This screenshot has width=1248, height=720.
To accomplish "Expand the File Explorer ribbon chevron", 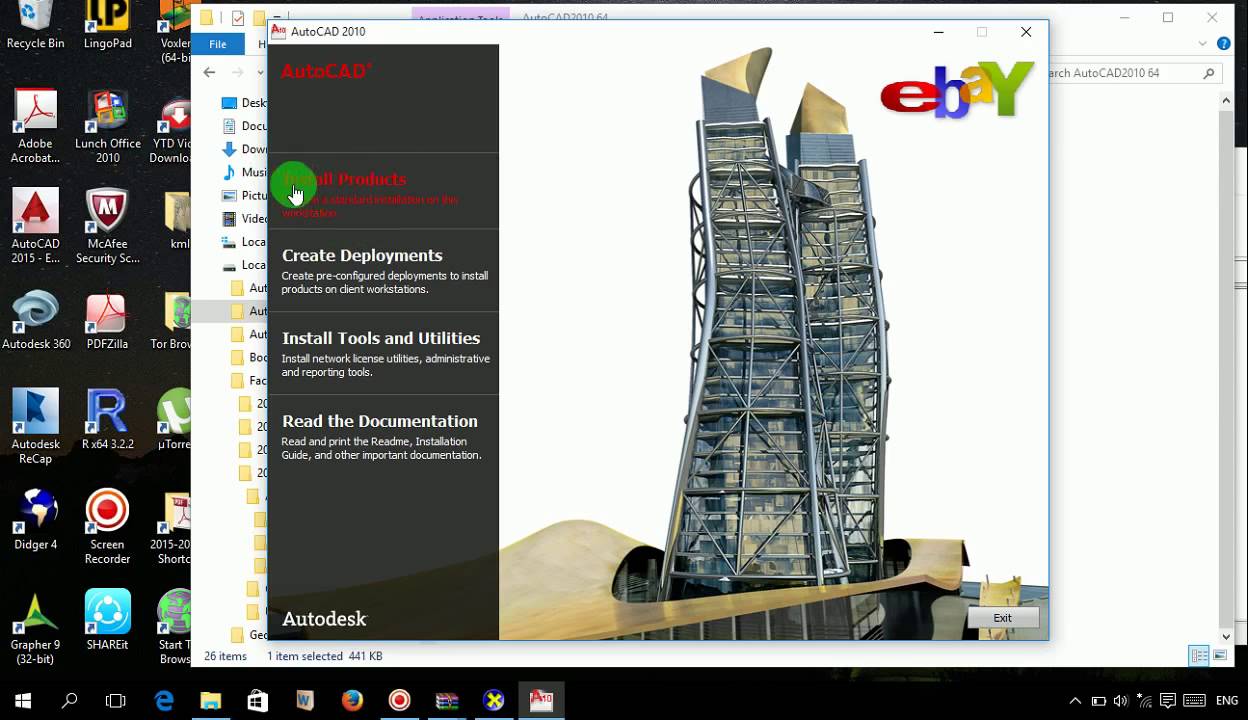I will point(1203,44).
